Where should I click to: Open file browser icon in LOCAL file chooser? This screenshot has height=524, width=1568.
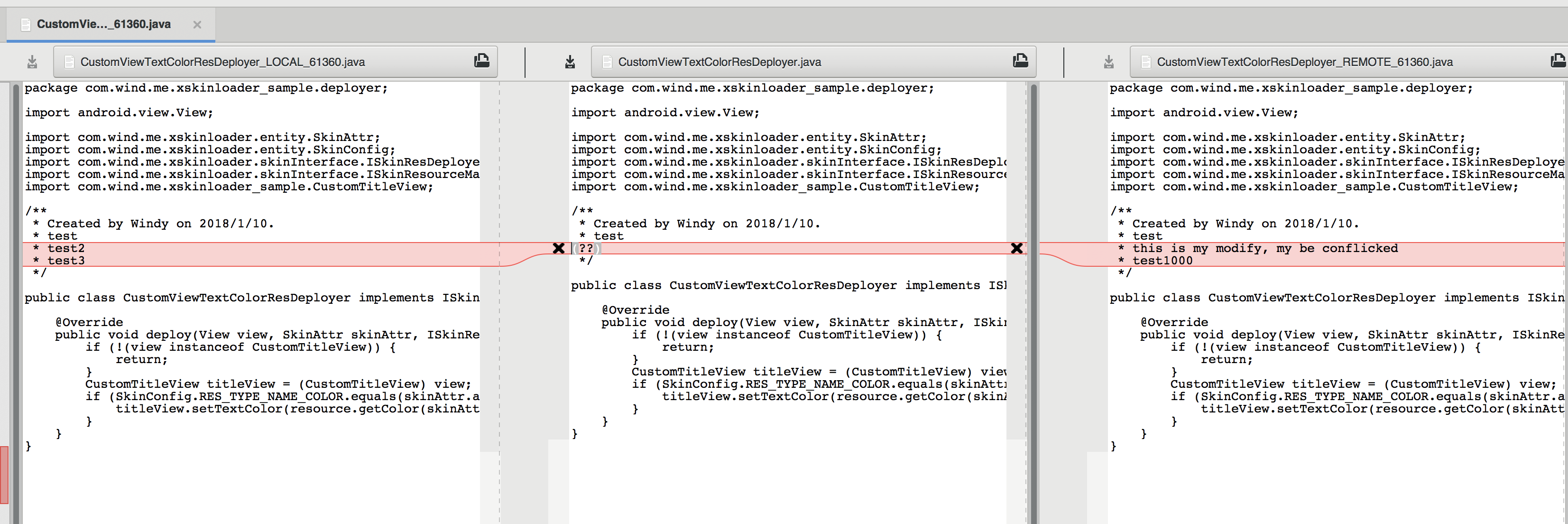tap(481, 61)
